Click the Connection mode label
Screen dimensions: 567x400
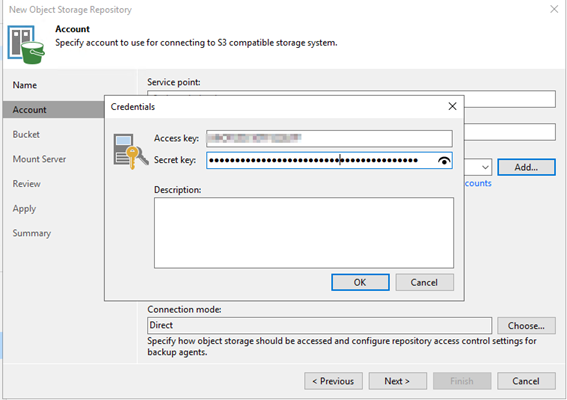point(184,309)
